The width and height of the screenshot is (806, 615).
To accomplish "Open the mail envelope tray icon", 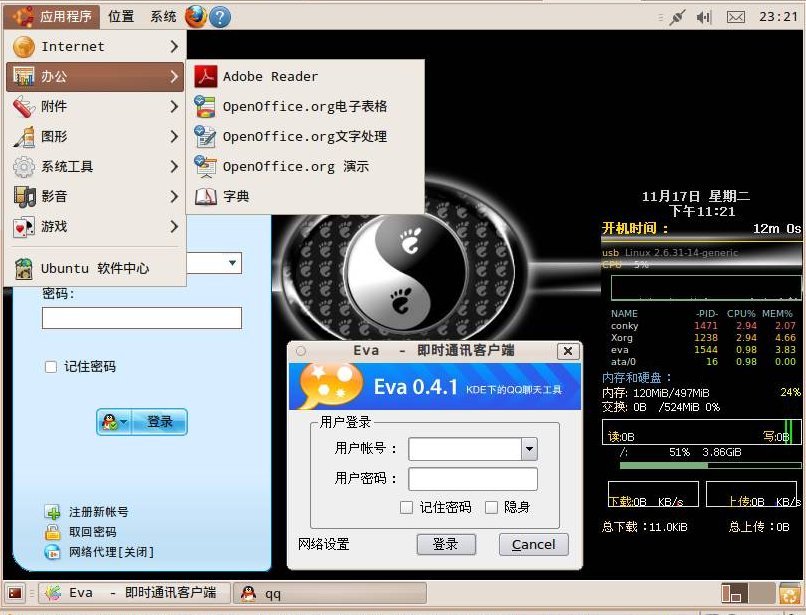I will coord(736,17).
